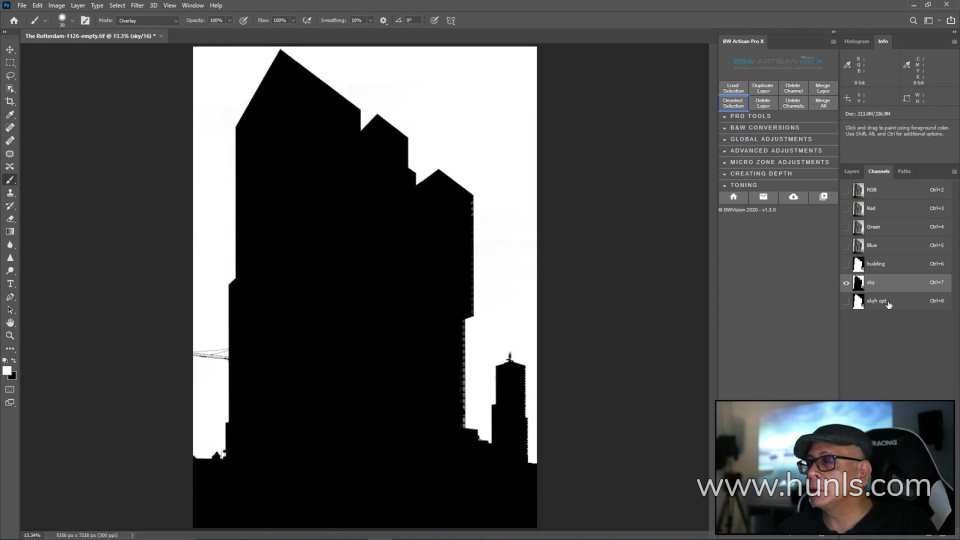Open the brush Mode dropdown showing Overlay
This screenshot has width=960, height=540.
(x=147, y=20)
